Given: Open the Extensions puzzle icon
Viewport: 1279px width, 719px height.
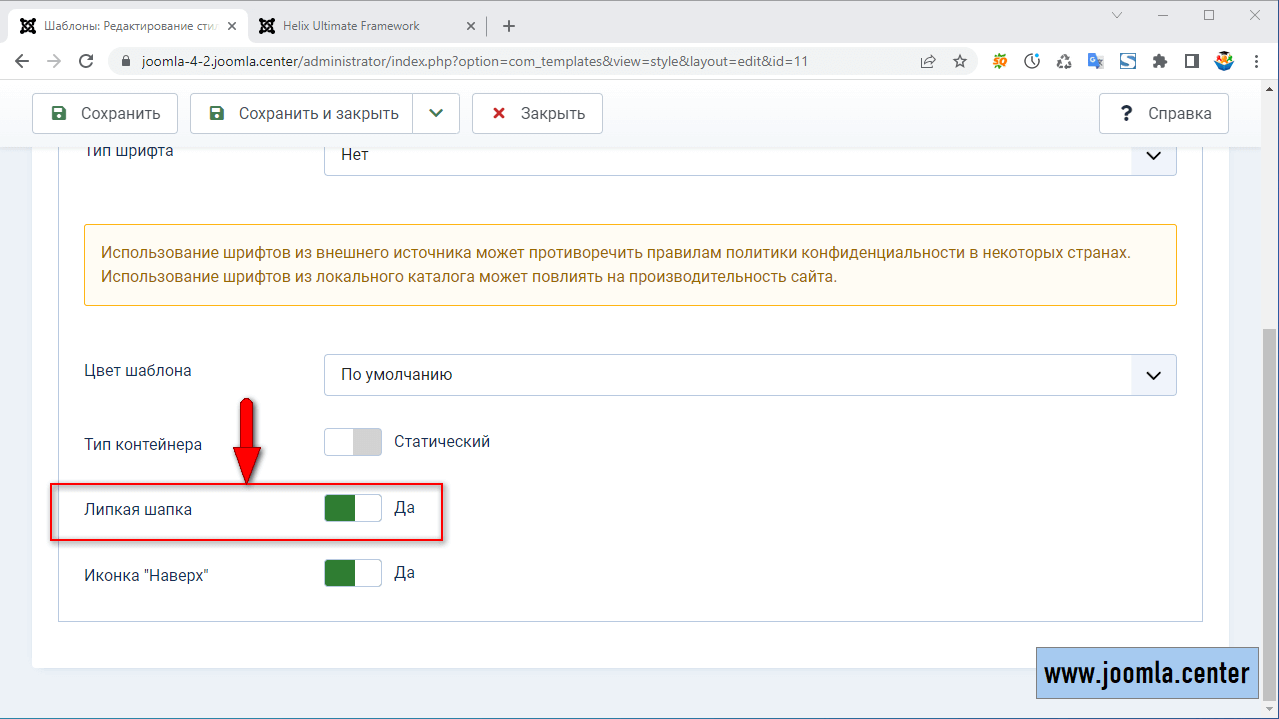Looking at the screenshot, I should coord(1160,61).
